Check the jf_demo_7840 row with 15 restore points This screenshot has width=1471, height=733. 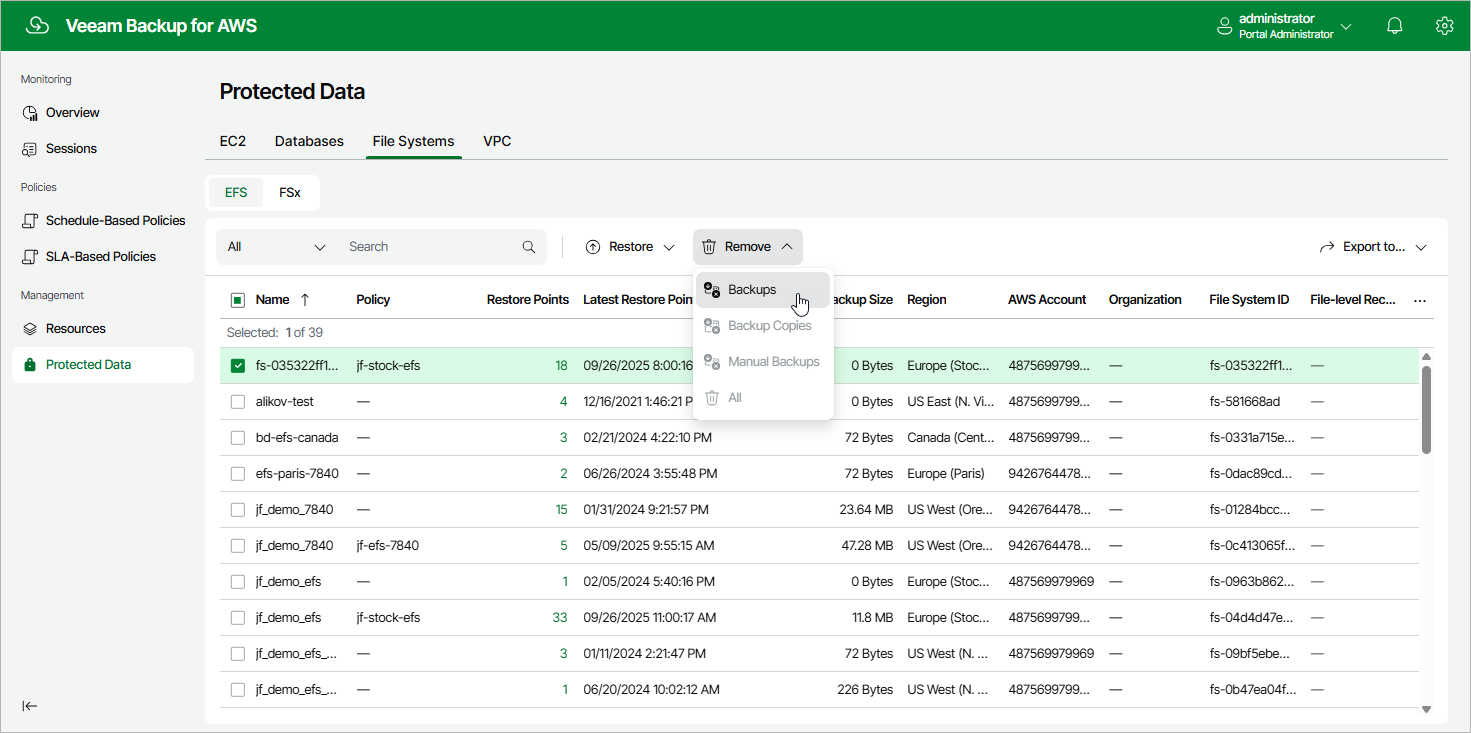point(238,510)
